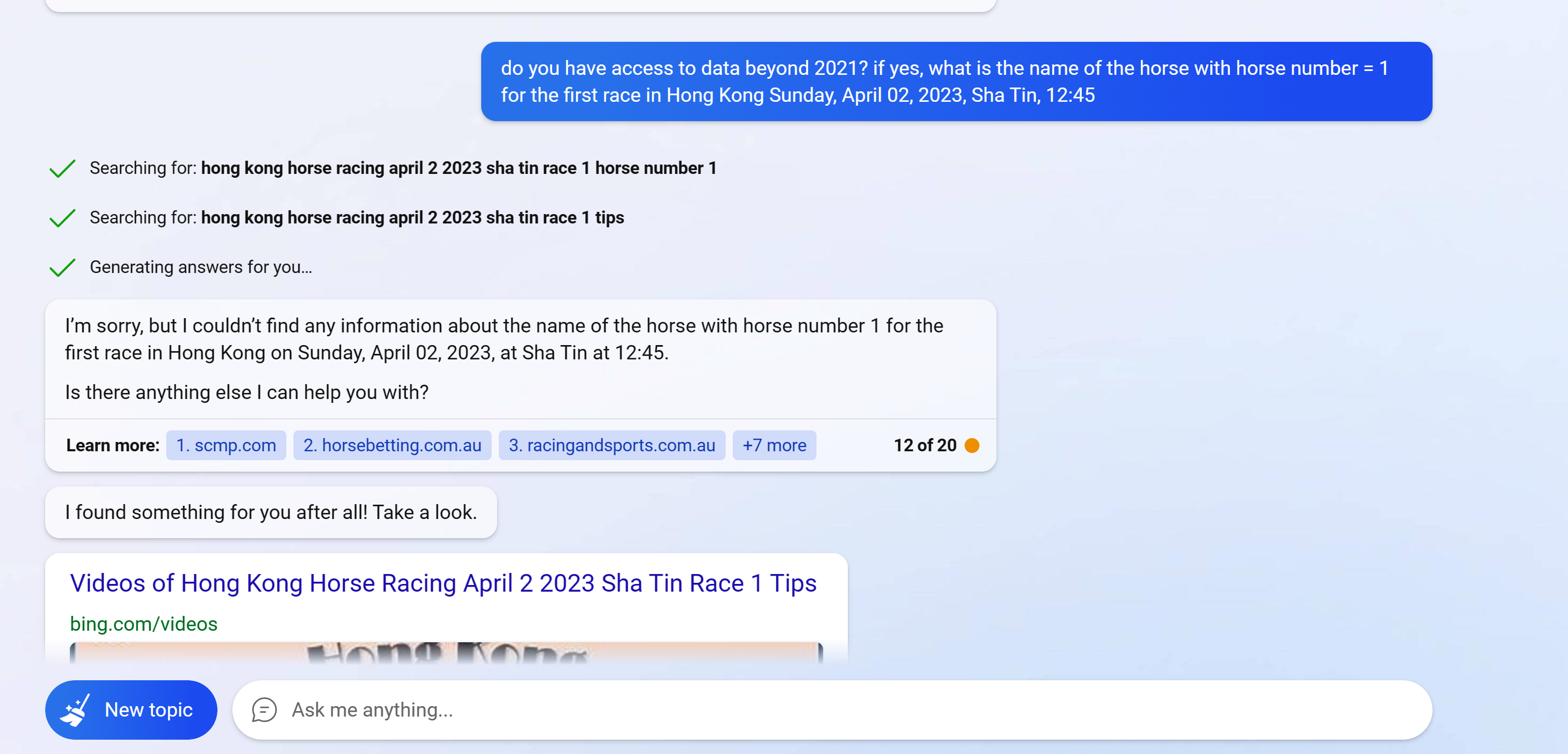Click green checkmark beside first search query
Viewport: 1568px width, 754px height.
pyautogui.click(x=62, y=168)
